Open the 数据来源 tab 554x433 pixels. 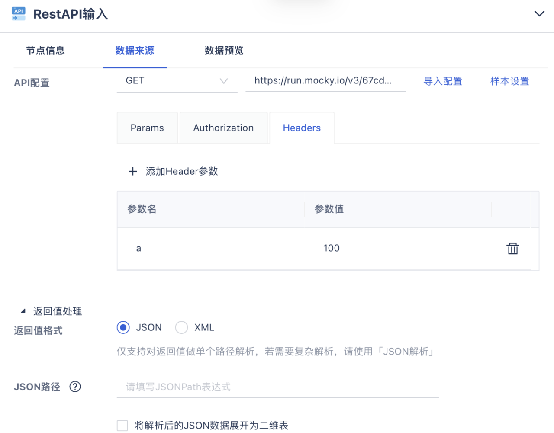(135, 51)
